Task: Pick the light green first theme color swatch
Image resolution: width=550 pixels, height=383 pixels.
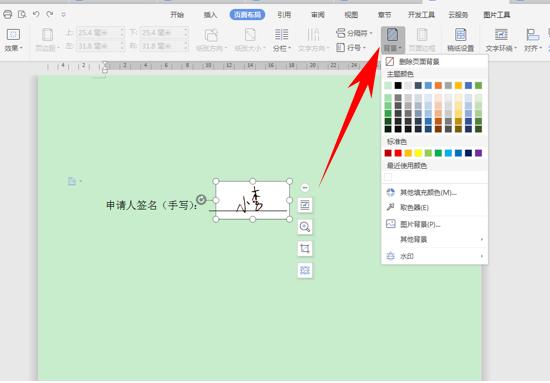Action: (388, 85)
